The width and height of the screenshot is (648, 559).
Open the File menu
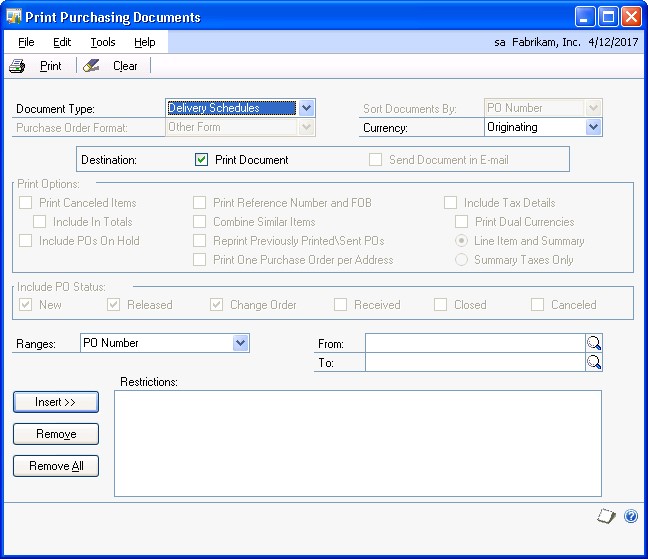[26, 42]
